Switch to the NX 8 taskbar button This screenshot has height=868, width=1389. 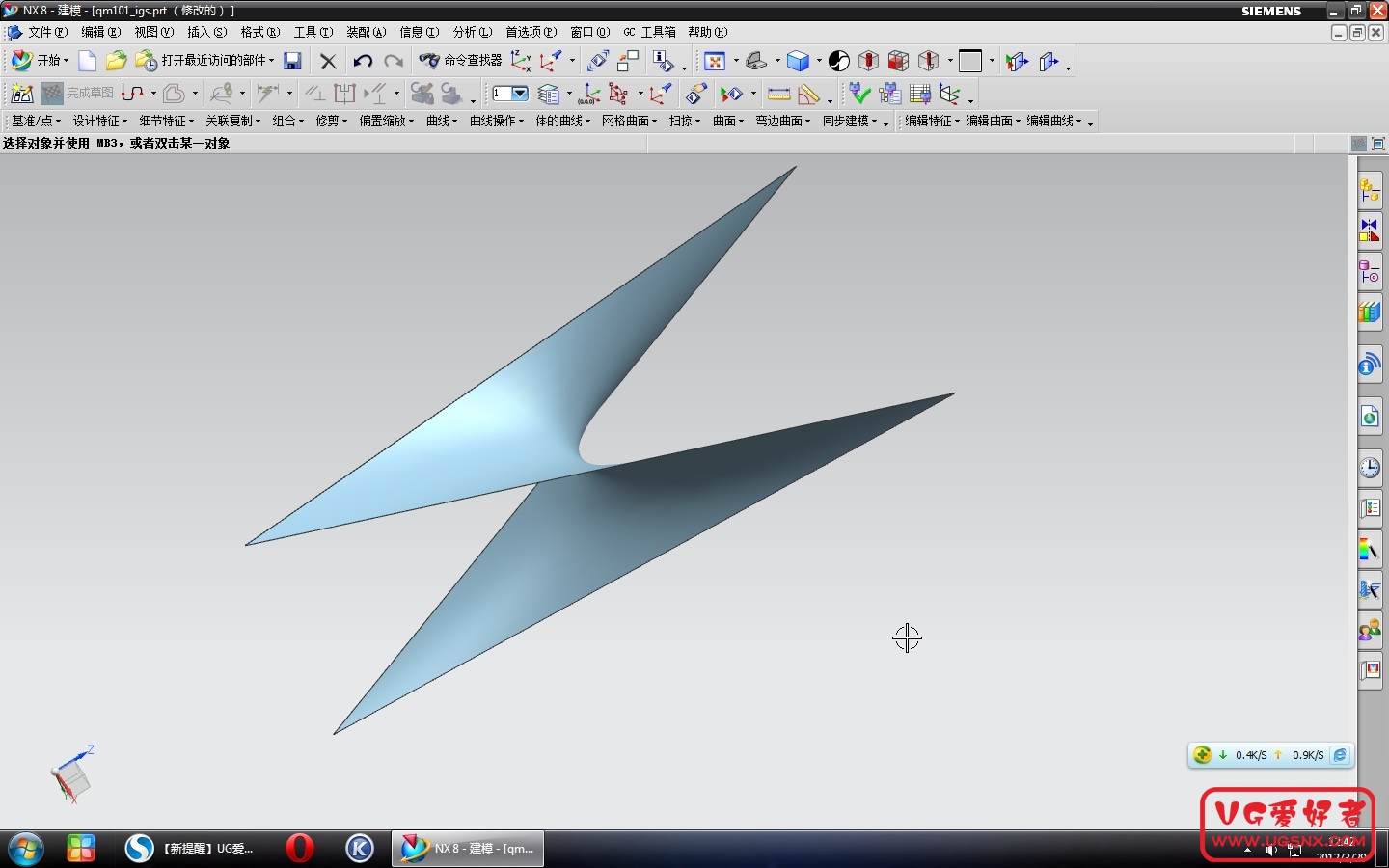pos(468,849)
